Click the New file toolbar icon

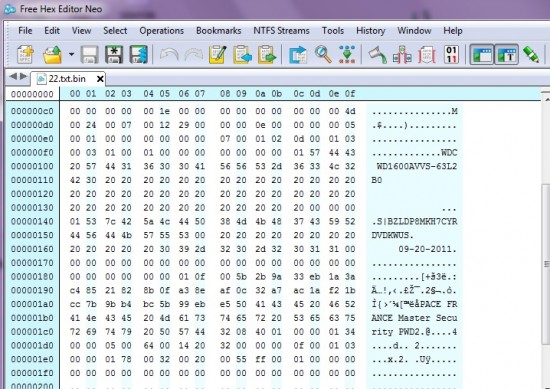pyautogui.click(x=25, y=54)
